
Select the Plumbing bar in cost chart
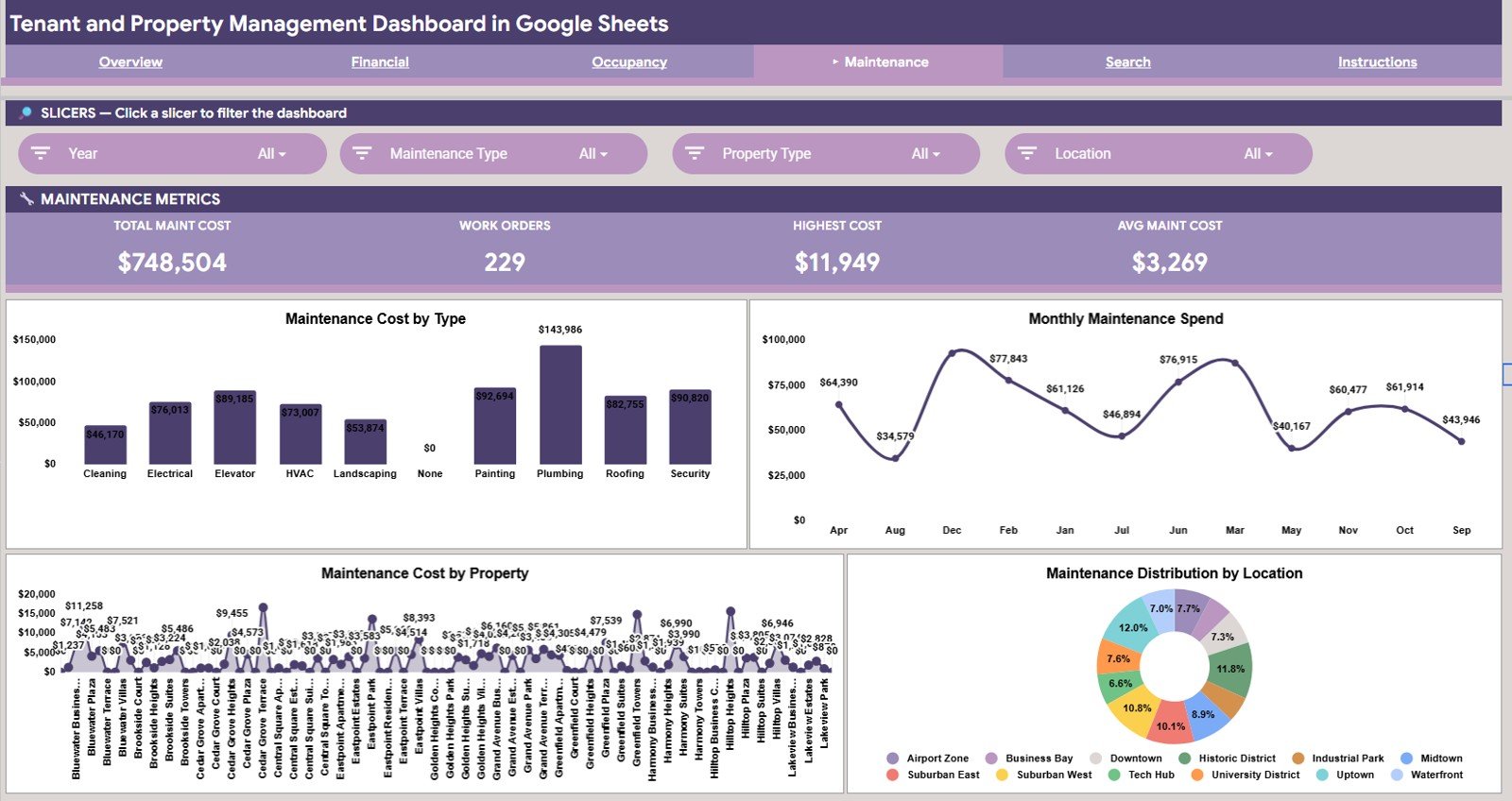click(560, 404)
